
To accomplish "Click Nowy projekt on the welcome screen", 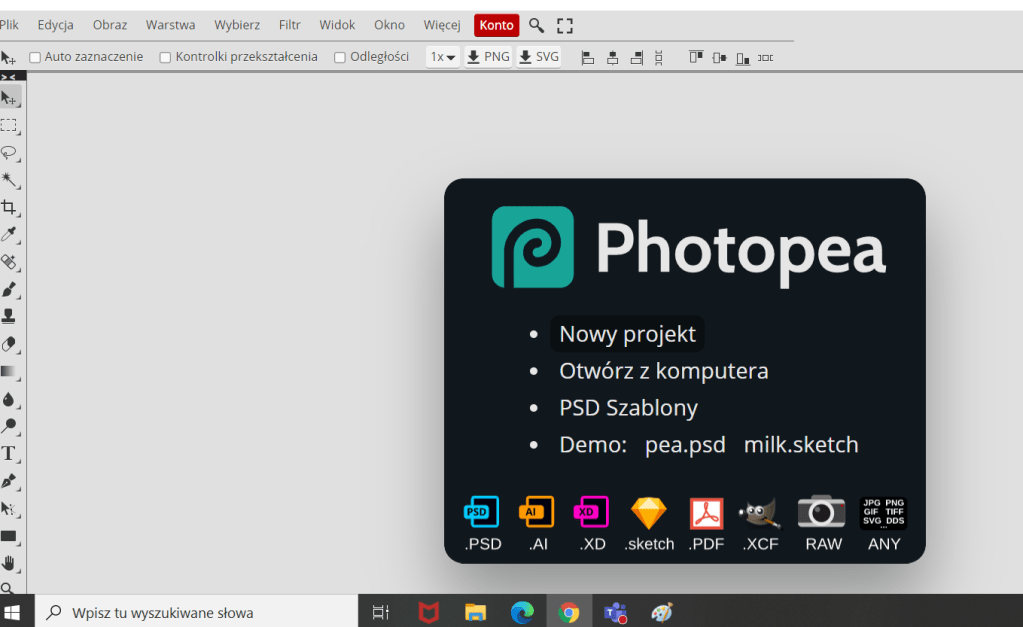I will coord(627,334).
